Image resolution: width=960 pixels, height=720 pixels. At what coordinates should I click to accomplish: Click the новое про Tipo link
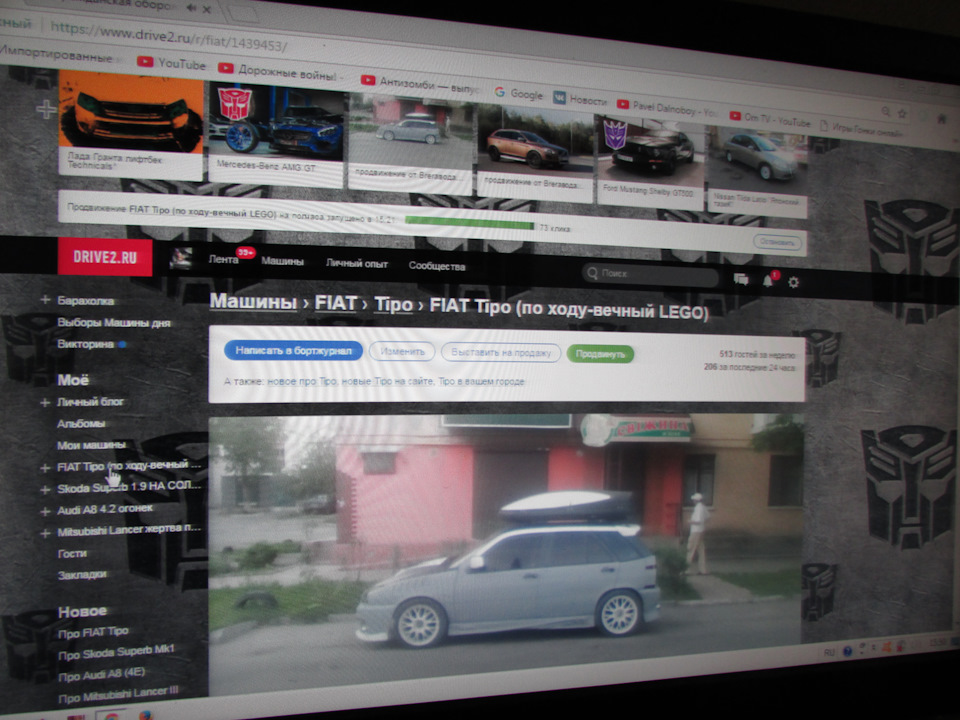[302, 381]
